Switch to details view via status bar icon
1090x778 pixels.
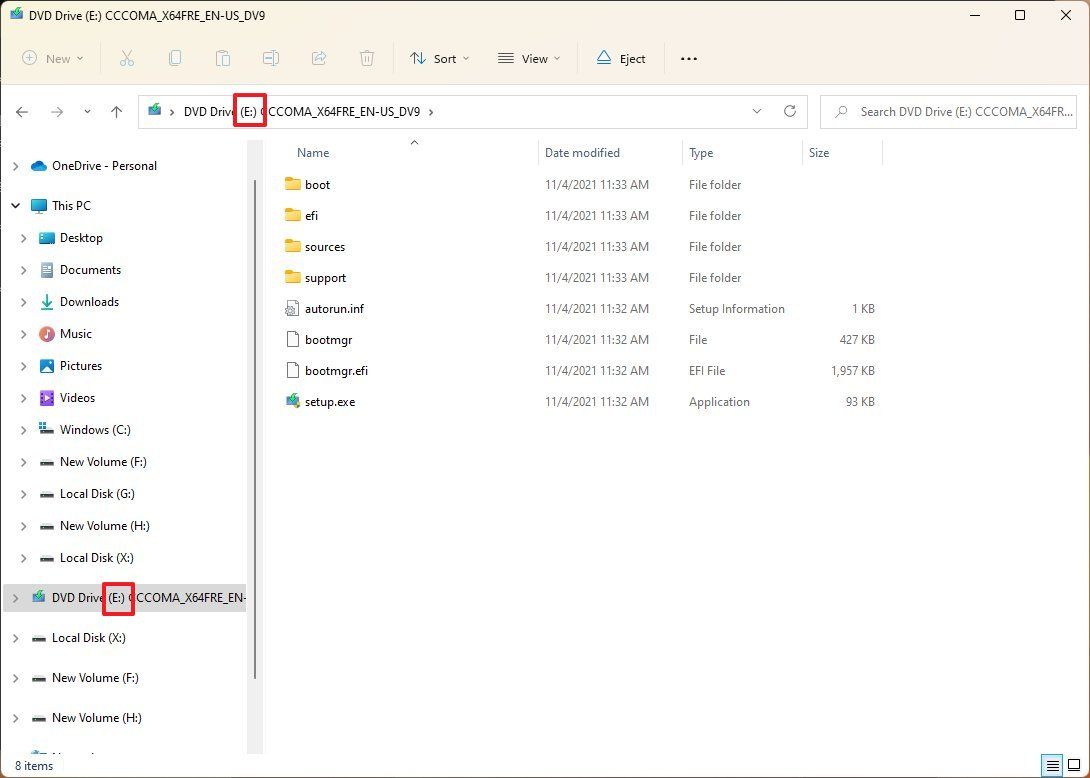click(1052, 765)
